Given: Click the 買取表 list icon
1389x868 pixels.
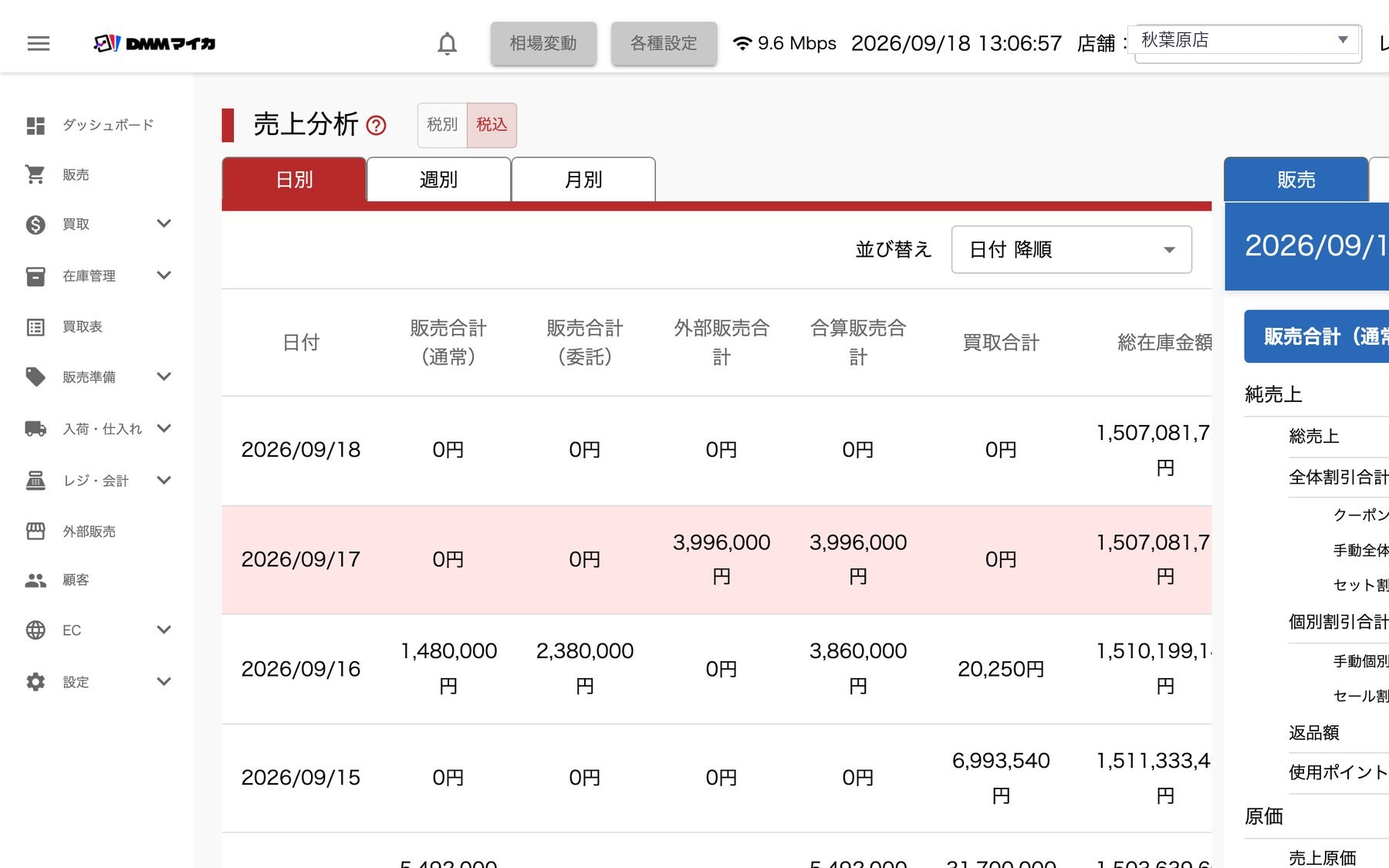Looking at the screenshot, I should [x=35, y=326].
